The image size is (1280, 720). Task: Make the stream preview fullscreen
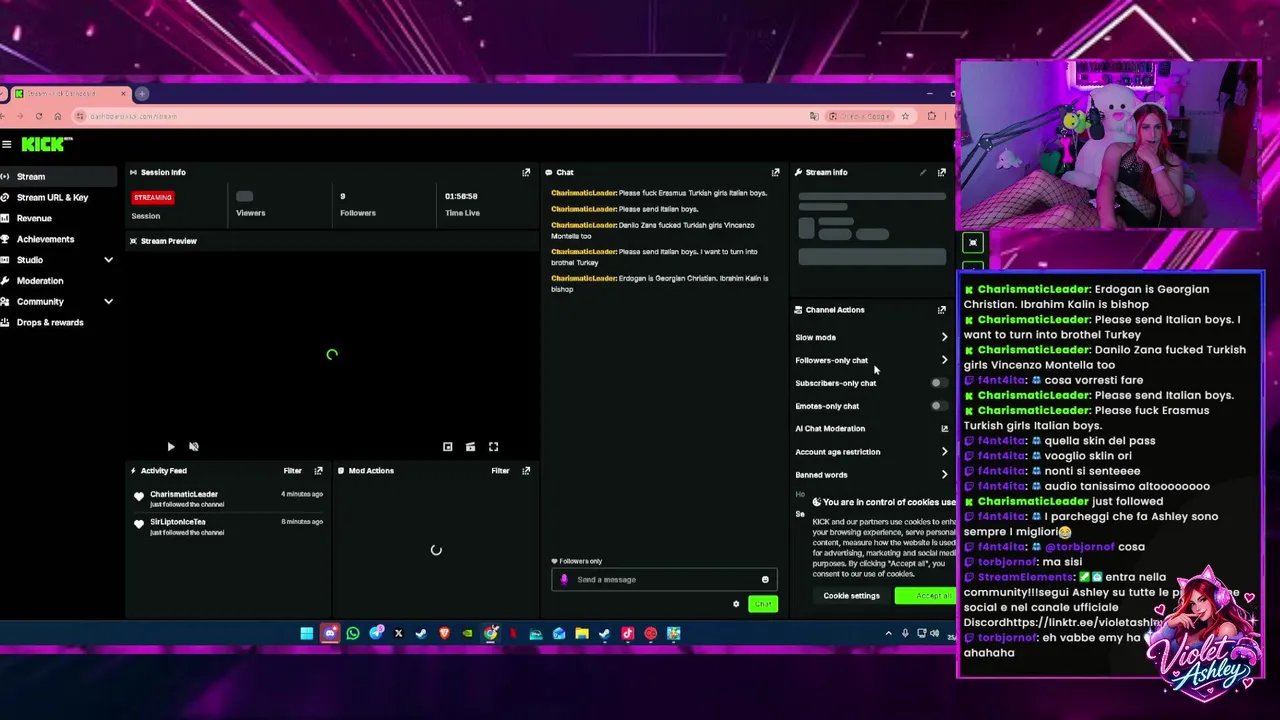click(493, 447)
